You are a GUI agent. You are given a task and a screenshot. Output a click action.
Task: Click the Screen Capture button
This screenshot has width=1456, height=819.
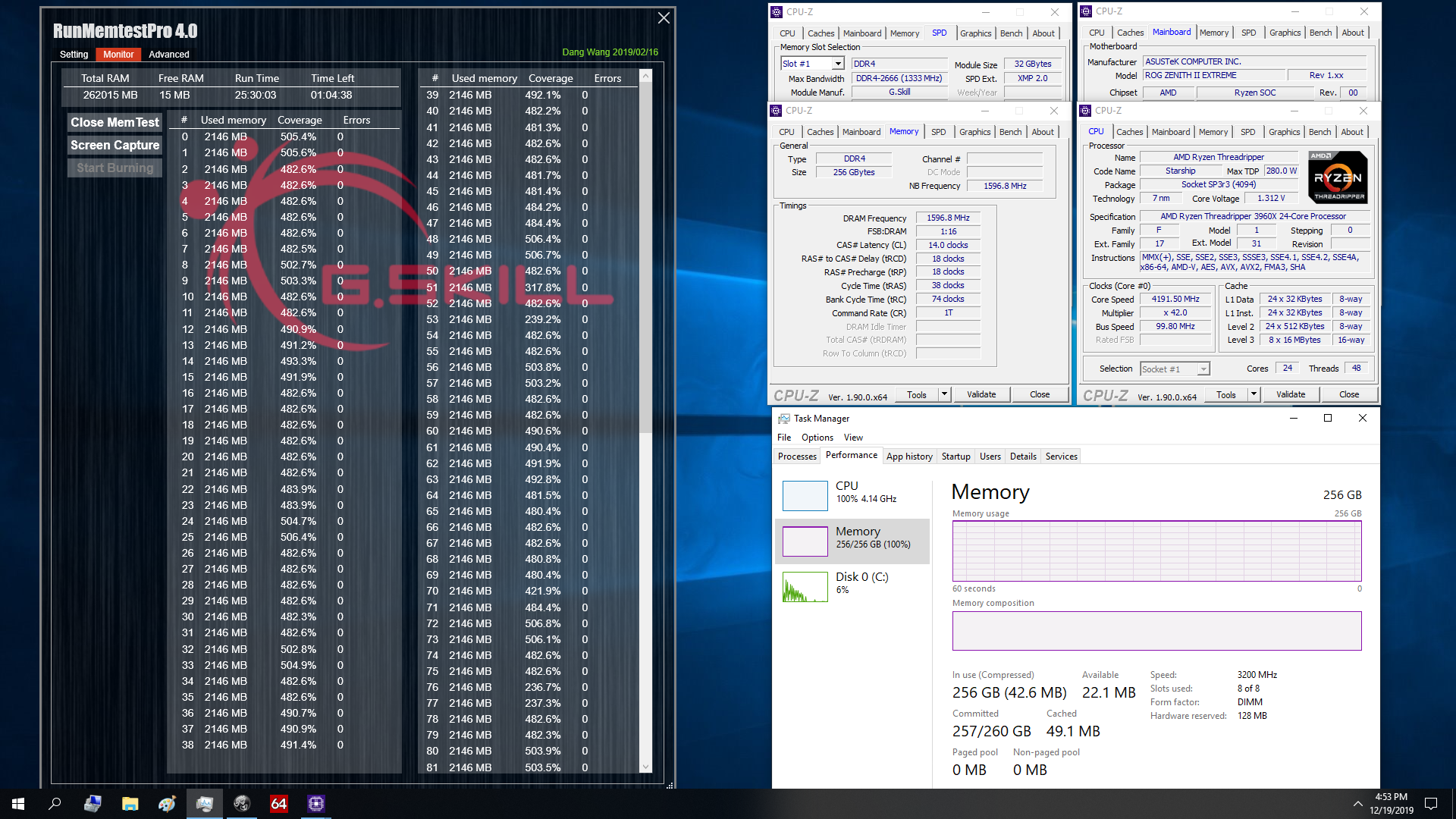point(115,145)
